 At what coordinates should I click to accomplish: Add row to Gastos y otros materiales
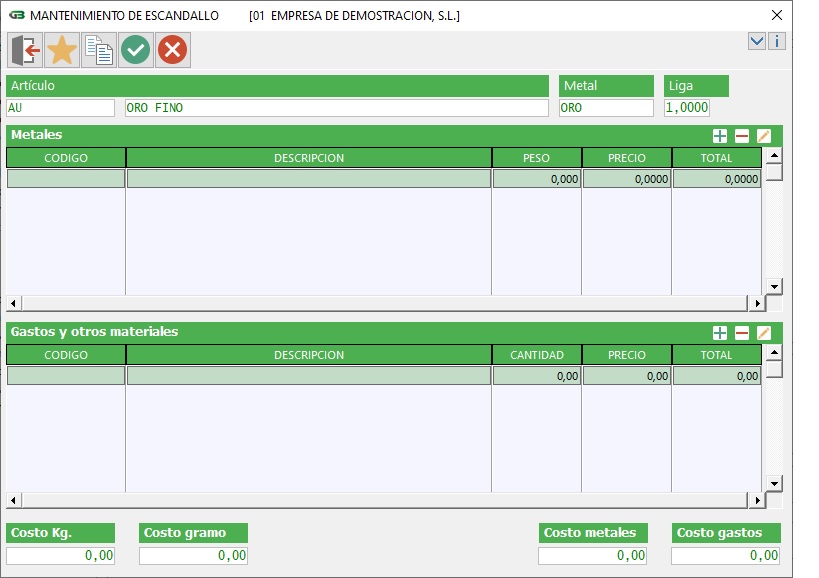(720, 333)
